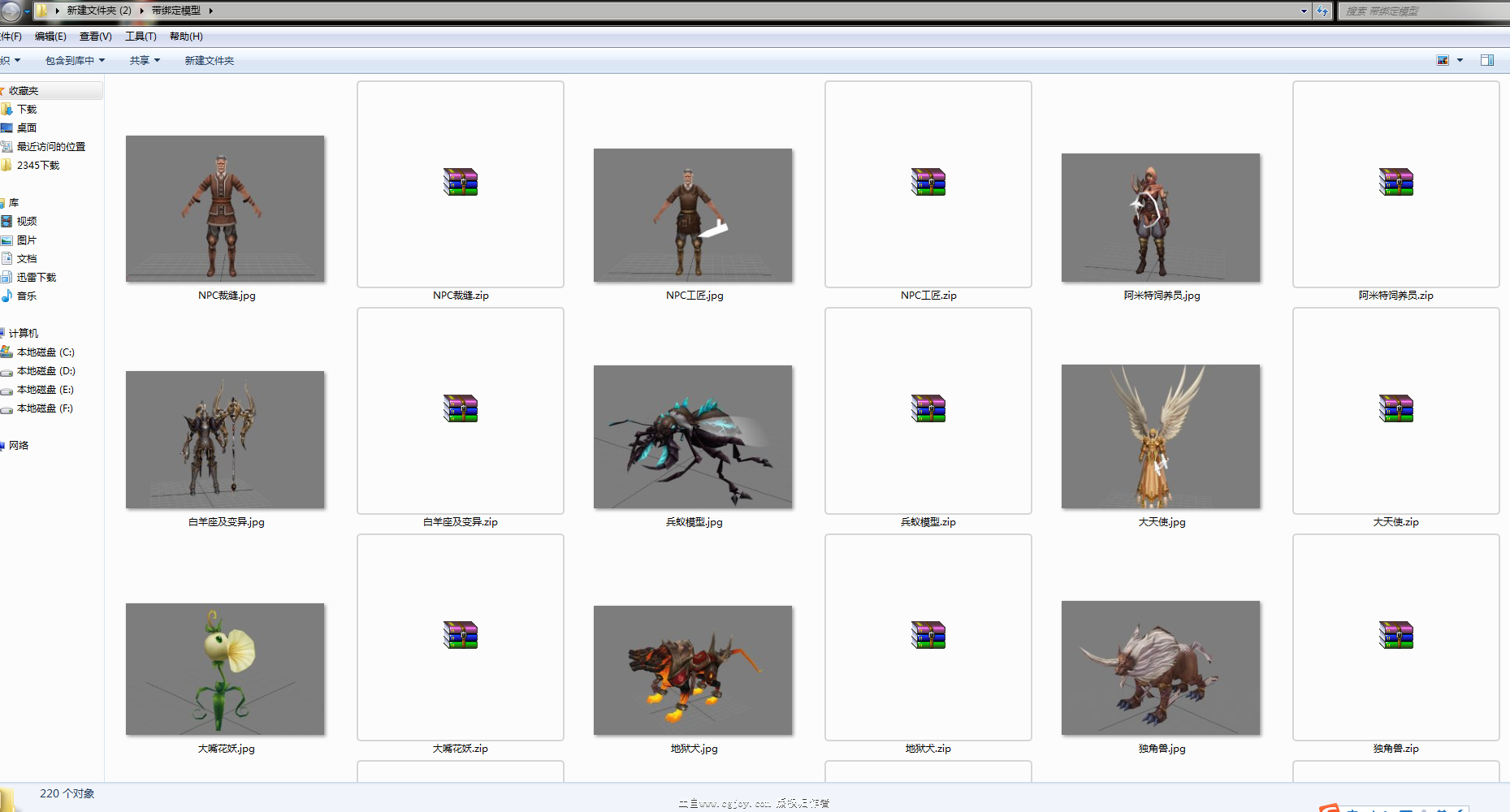
Task: Select 收藏夹 in the navigation pane
Action: [23, 91]
